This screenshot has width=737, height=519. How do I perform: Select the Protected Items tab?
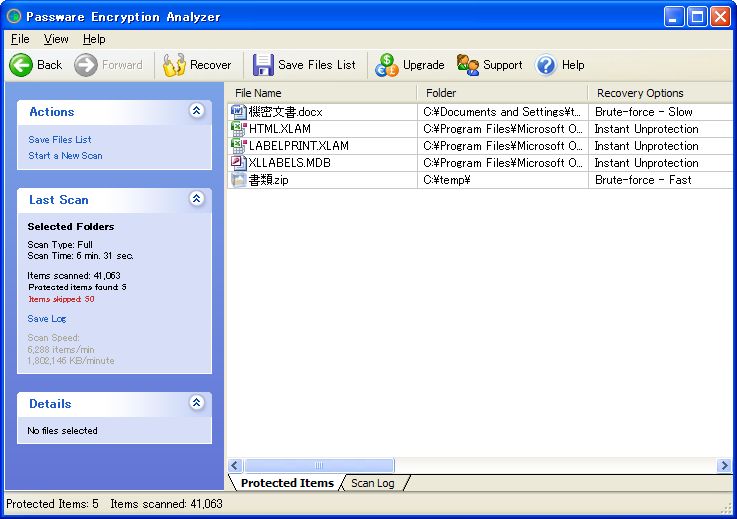click(287, 483)
